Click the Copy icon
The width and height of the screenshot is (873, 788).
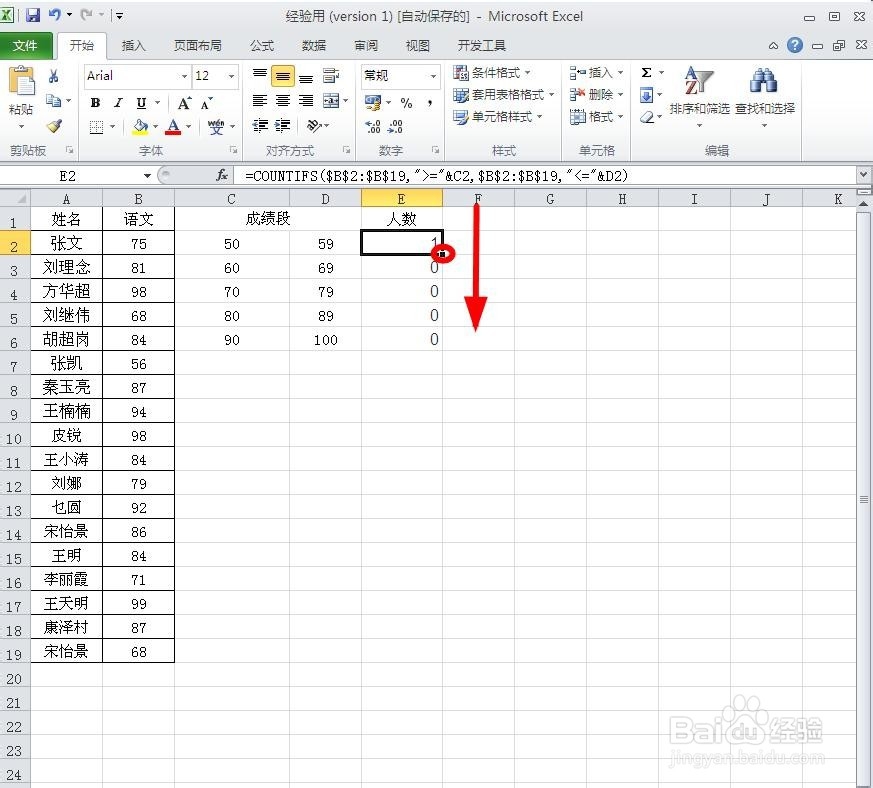pyautogui.click(x=53, y=100)
